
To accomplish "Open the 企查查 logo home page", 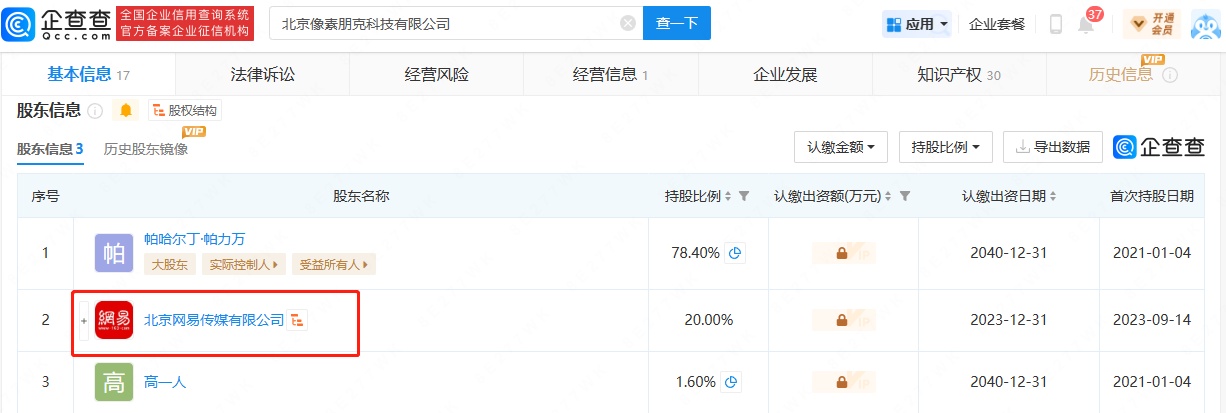I will click(56, 22).
